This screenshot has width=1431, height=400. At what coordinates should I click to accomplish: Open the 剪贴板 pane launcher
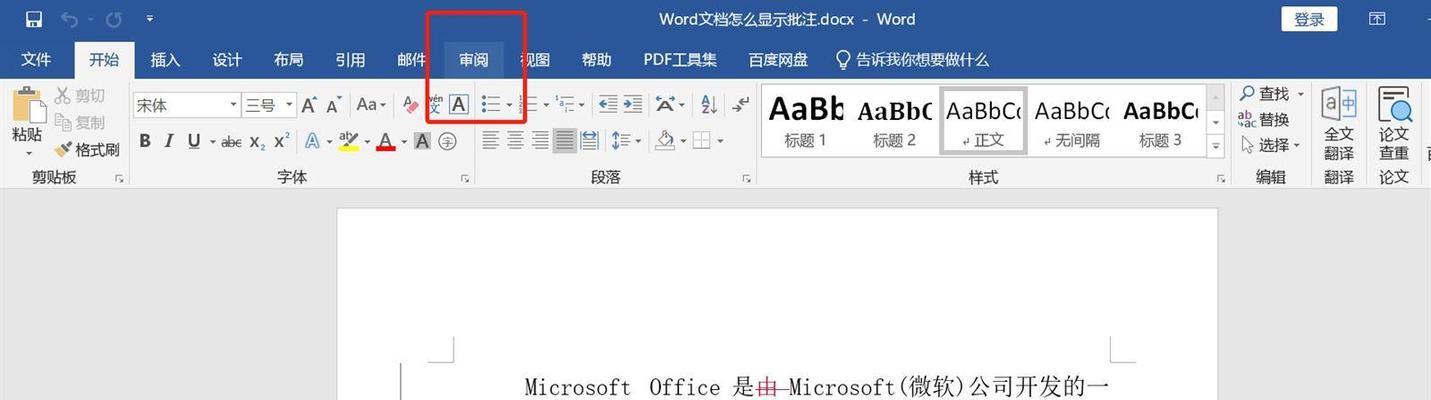(119, 178)
